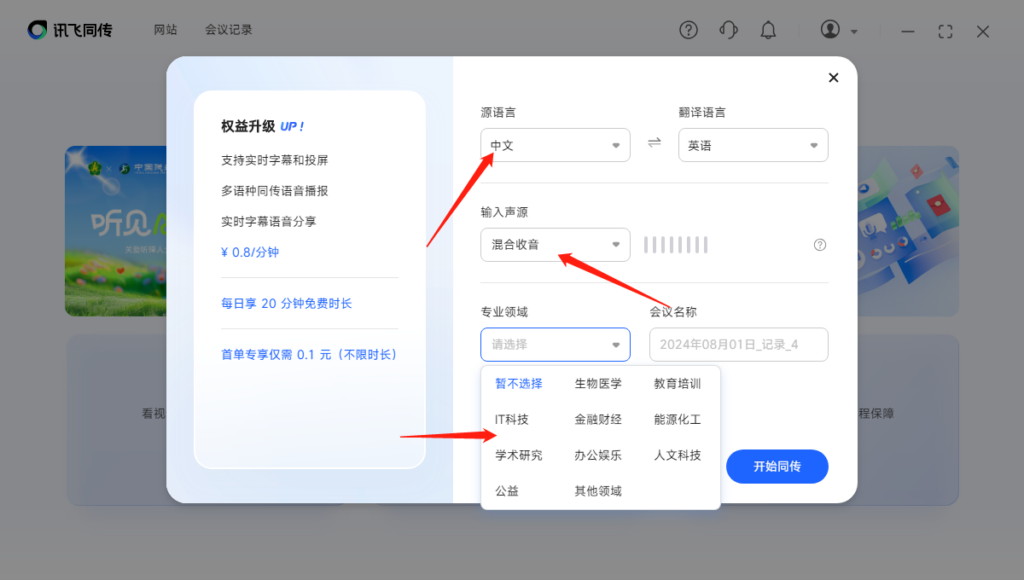
Task: Open the 混合收音 input source dropdown
Action: tap(555, 245)
